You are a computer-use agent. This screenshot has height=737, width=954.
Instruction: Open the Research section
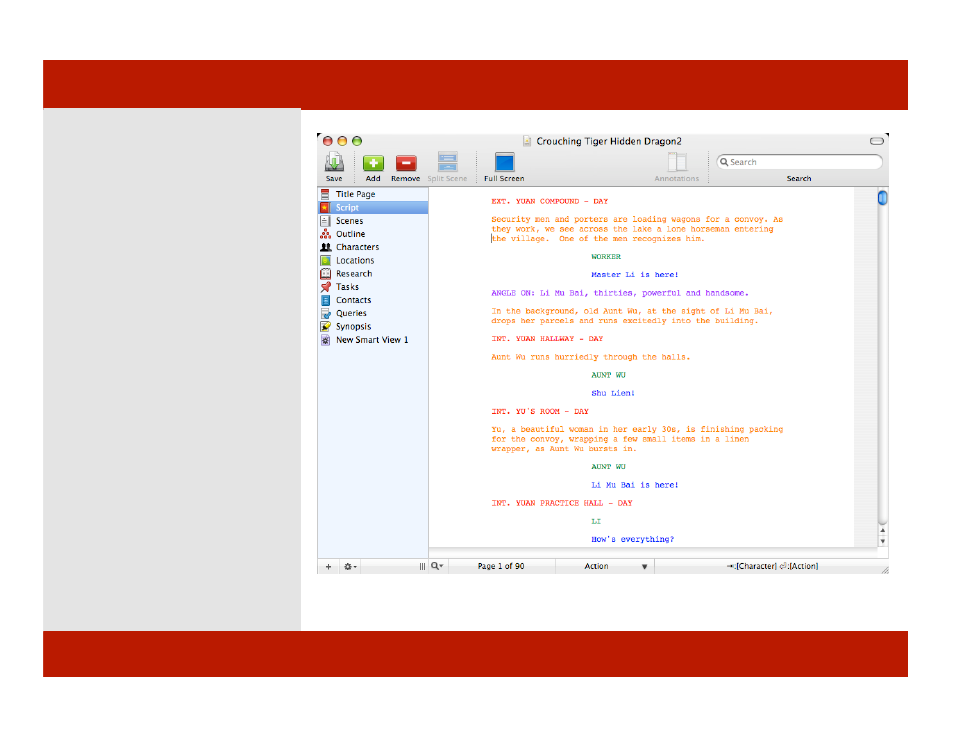click(x=373, y=274)
